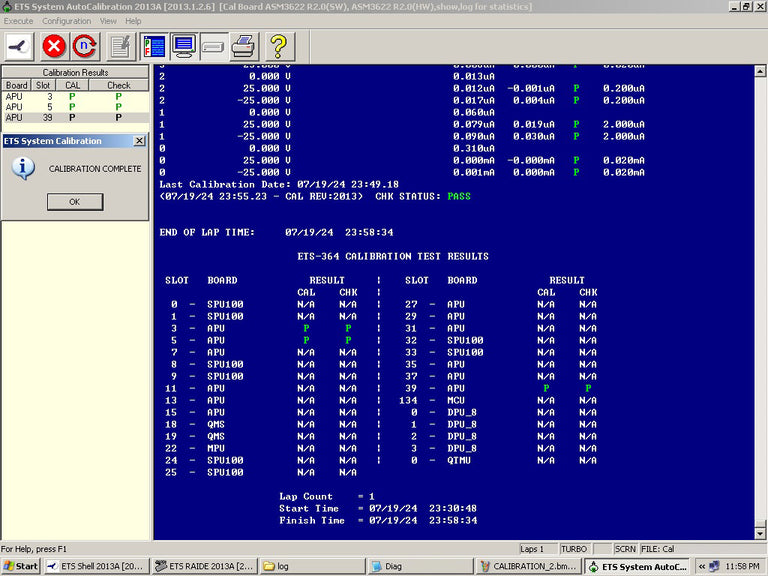The height and width of the screenshot is (576, 768).
Task: Click the slot 39 APU results row
Action: pyautogui.click(x=501, y=388)
